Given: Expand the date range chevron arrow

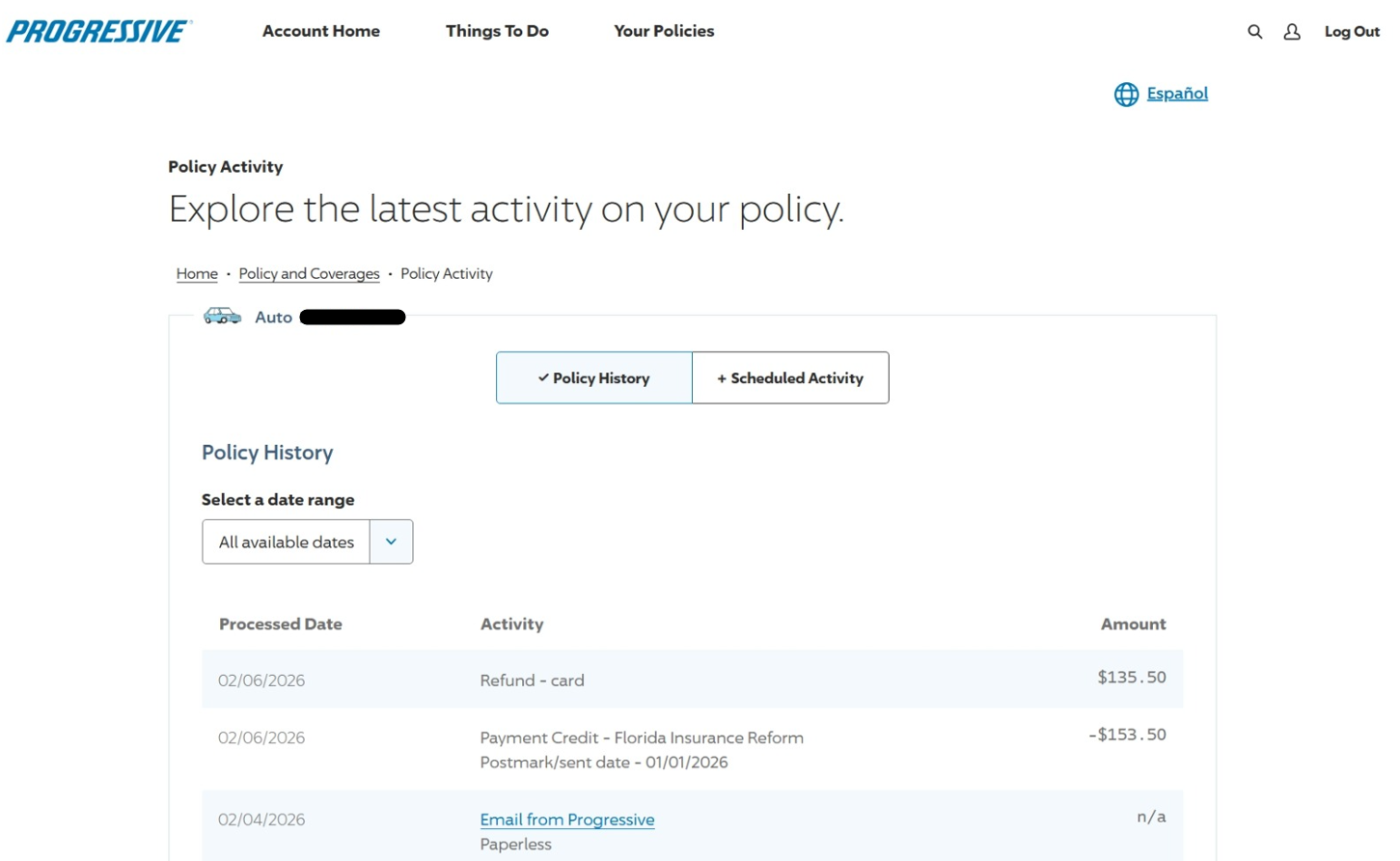Looking at the screenshot, I should click(x=391, y=542).
